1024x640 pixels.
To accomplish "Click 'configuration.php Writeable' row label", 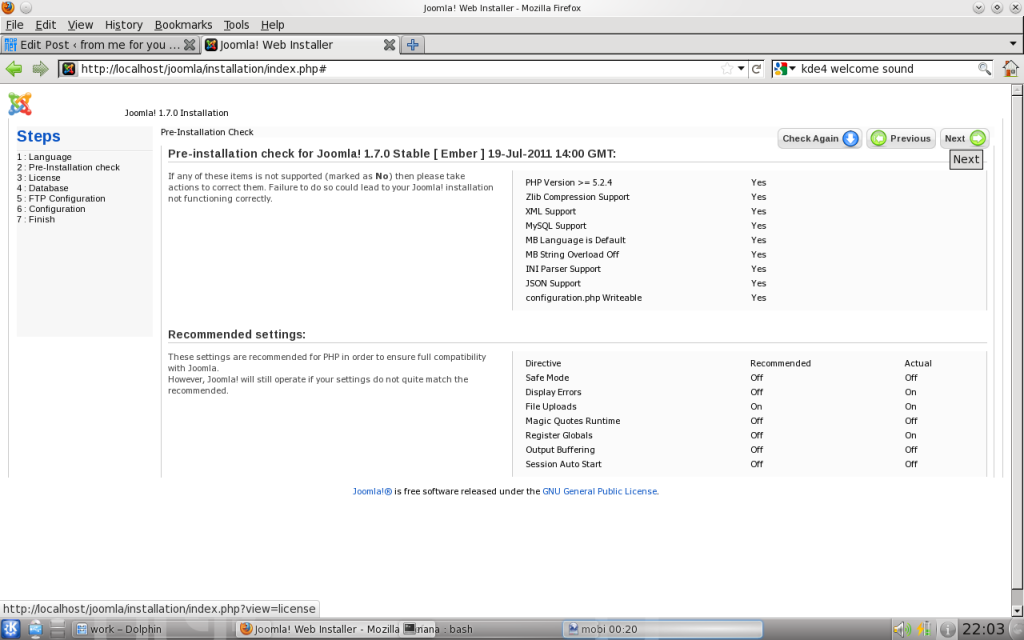I will [x=583, y=297].
